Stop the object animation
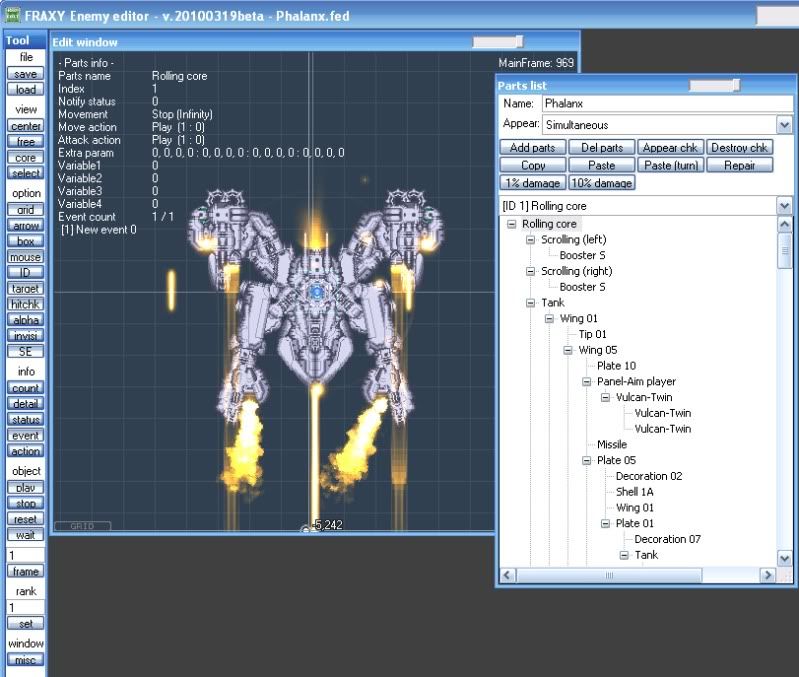 point(26,503)
